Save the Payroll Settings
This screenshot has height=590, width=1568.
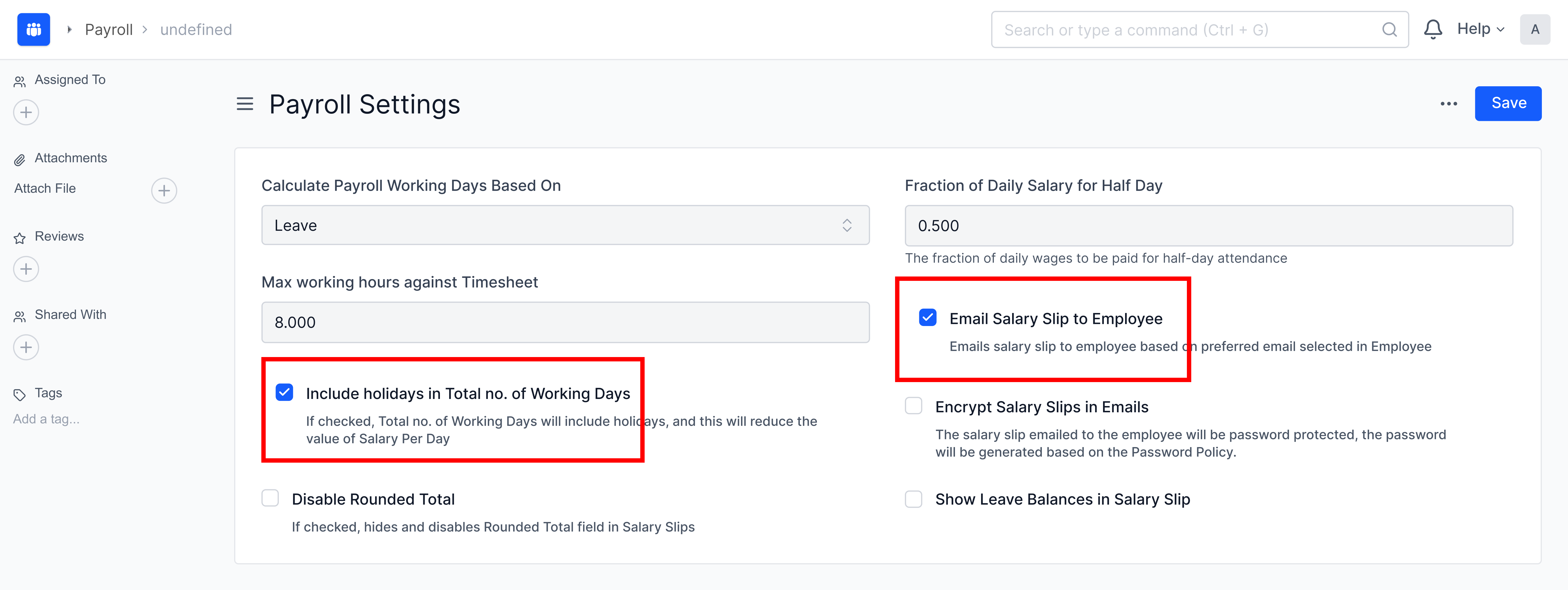[1508, 103]
